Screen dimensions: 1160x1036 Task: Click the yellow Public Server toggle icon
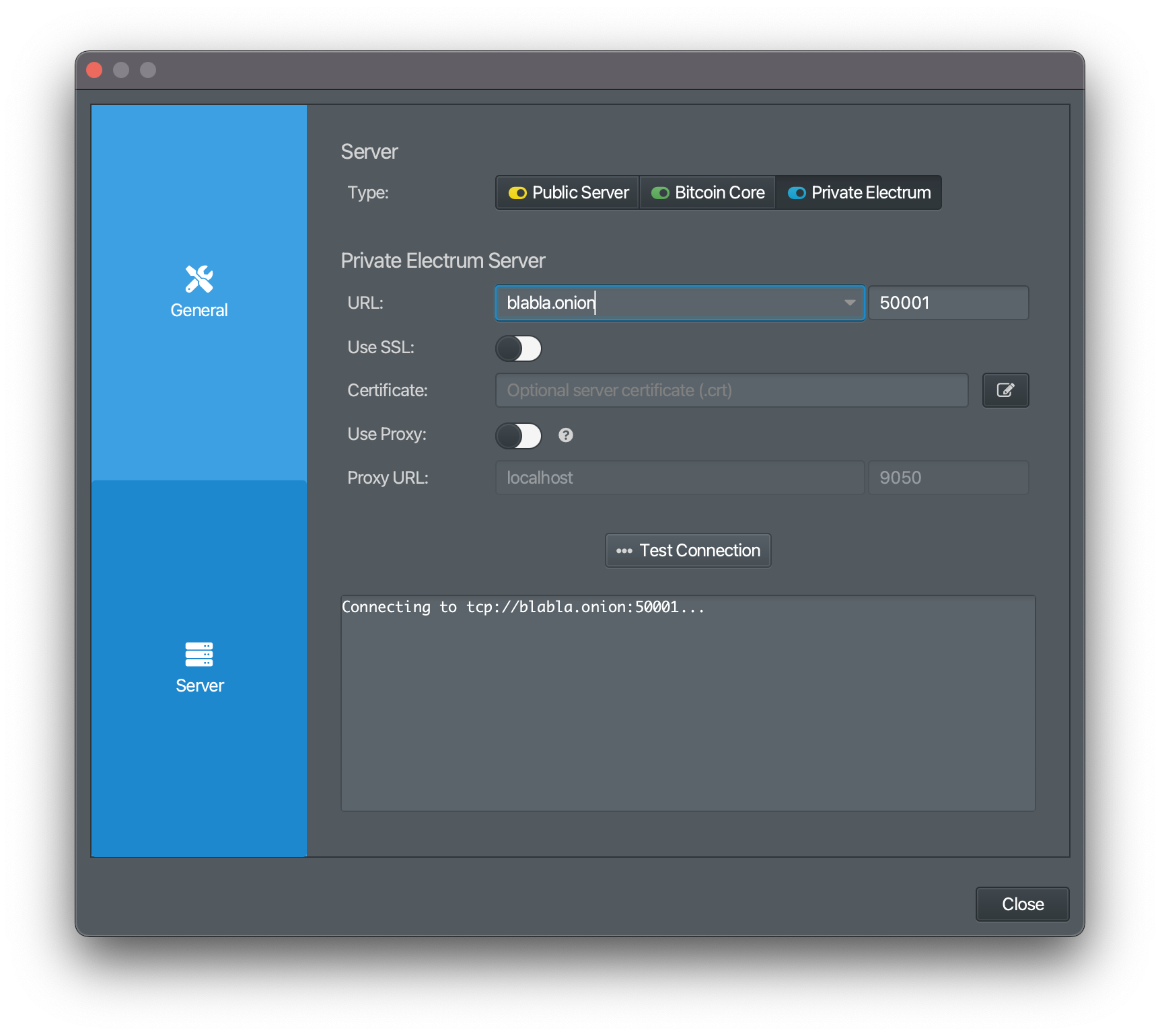point(517,193)
